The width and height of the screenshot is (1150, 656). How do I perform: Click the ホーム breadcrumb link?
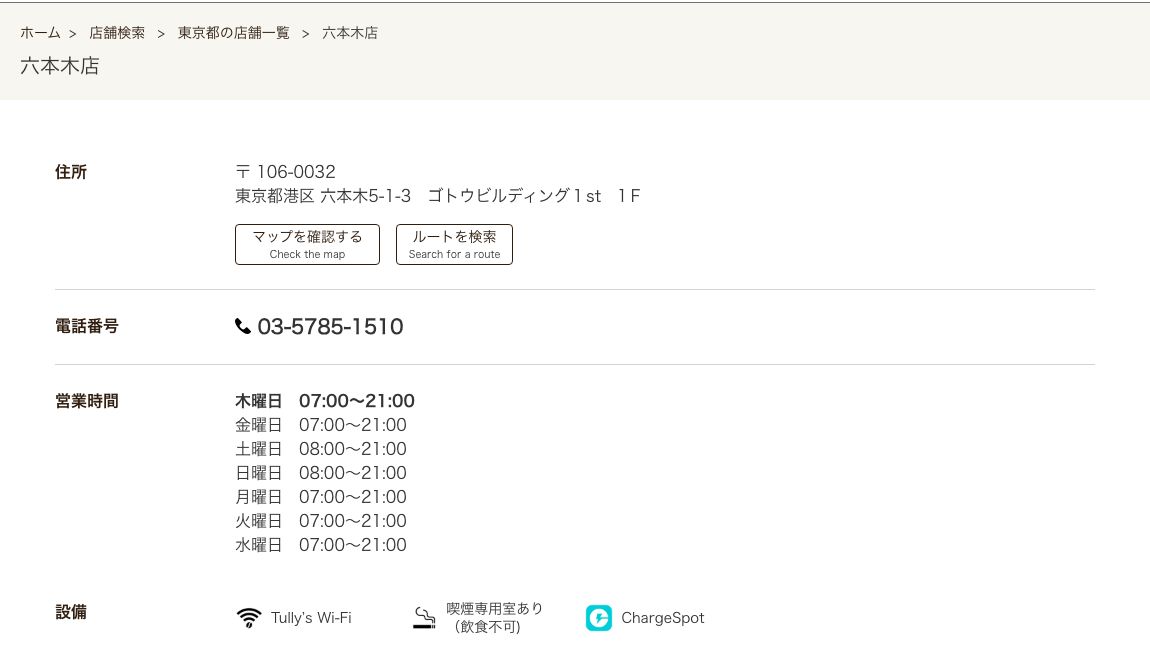(x=40, y=33)
